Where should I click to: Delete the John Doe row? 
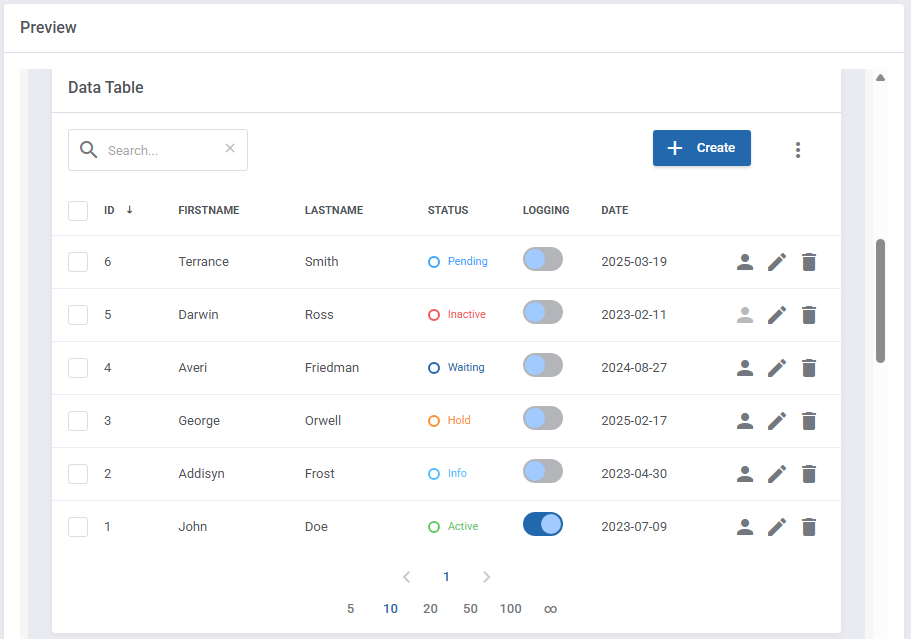coord(809,527)
